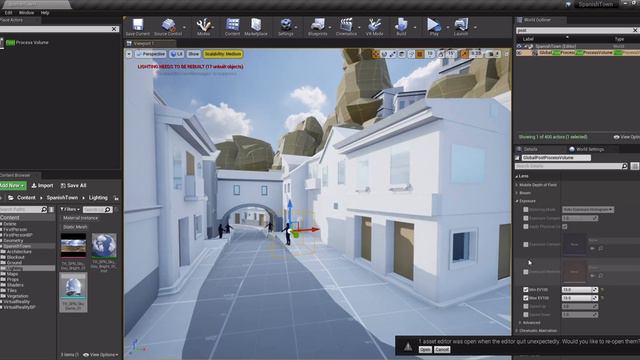The width and height of the screenshot is (640, 360).
Task: Enable the Speed Down override checkbox
Action: [x=526, y=315]
